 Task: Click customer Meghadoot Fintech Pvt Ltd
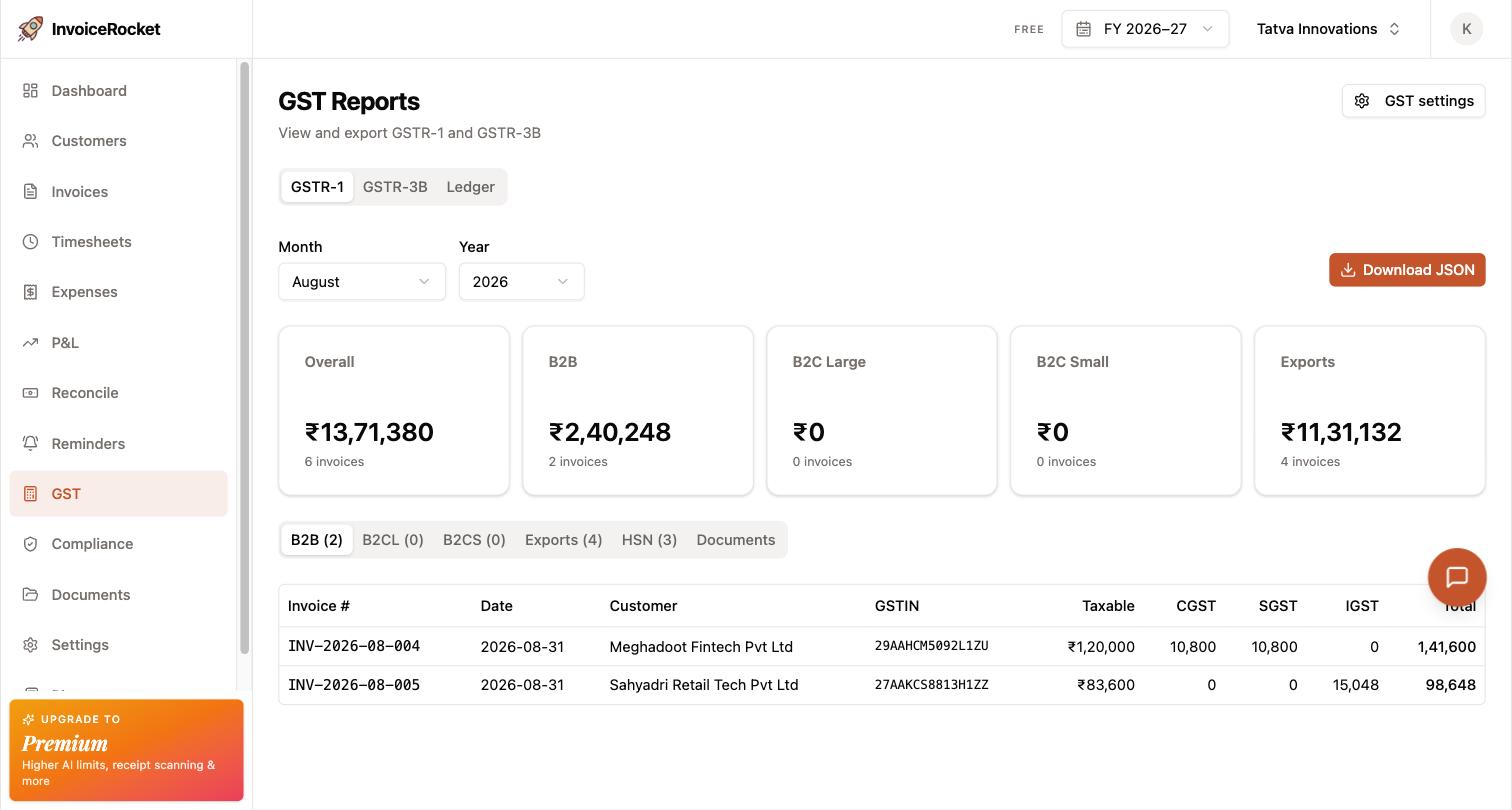(x=701, y=647)
